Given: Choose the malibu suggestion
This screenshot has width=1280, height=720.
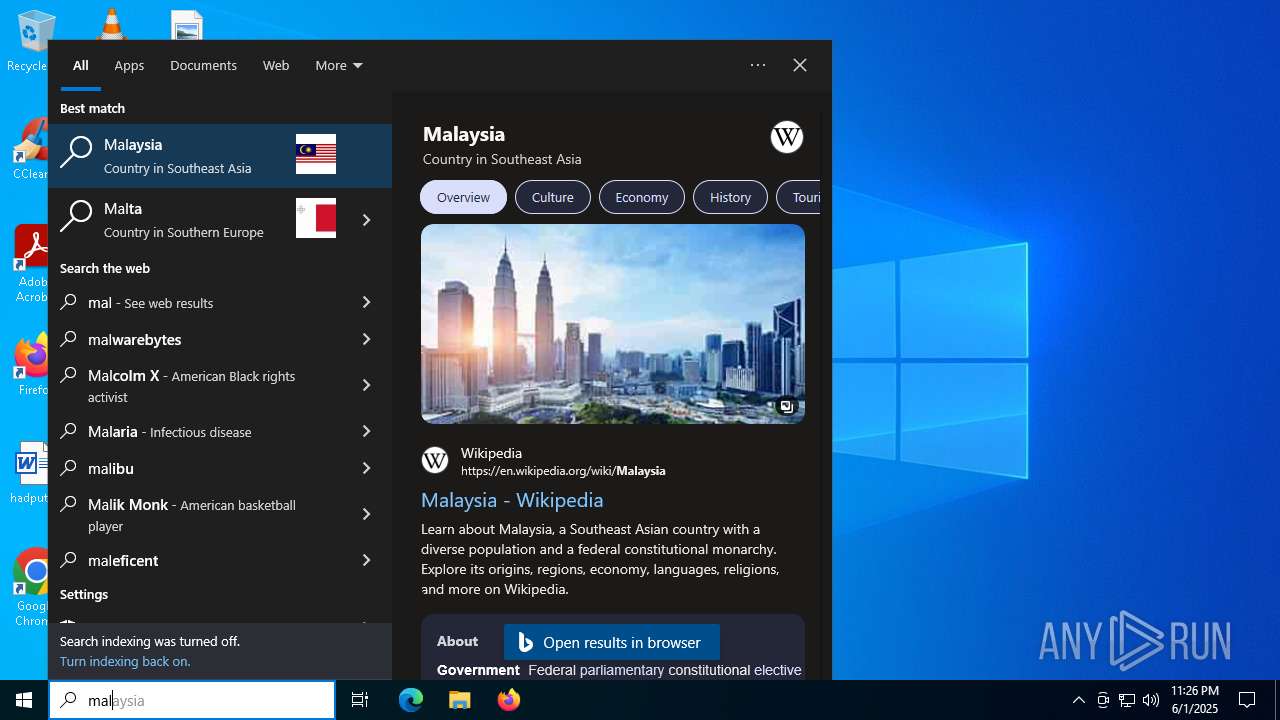Looking at the screenshot, I should tap(196, 468).
